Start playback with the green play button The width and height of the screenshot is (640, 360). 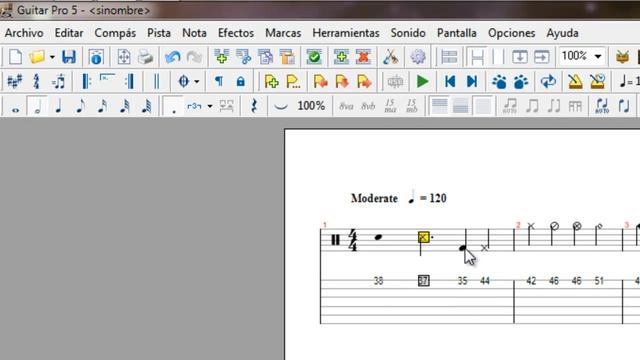(x=423, y=81)
